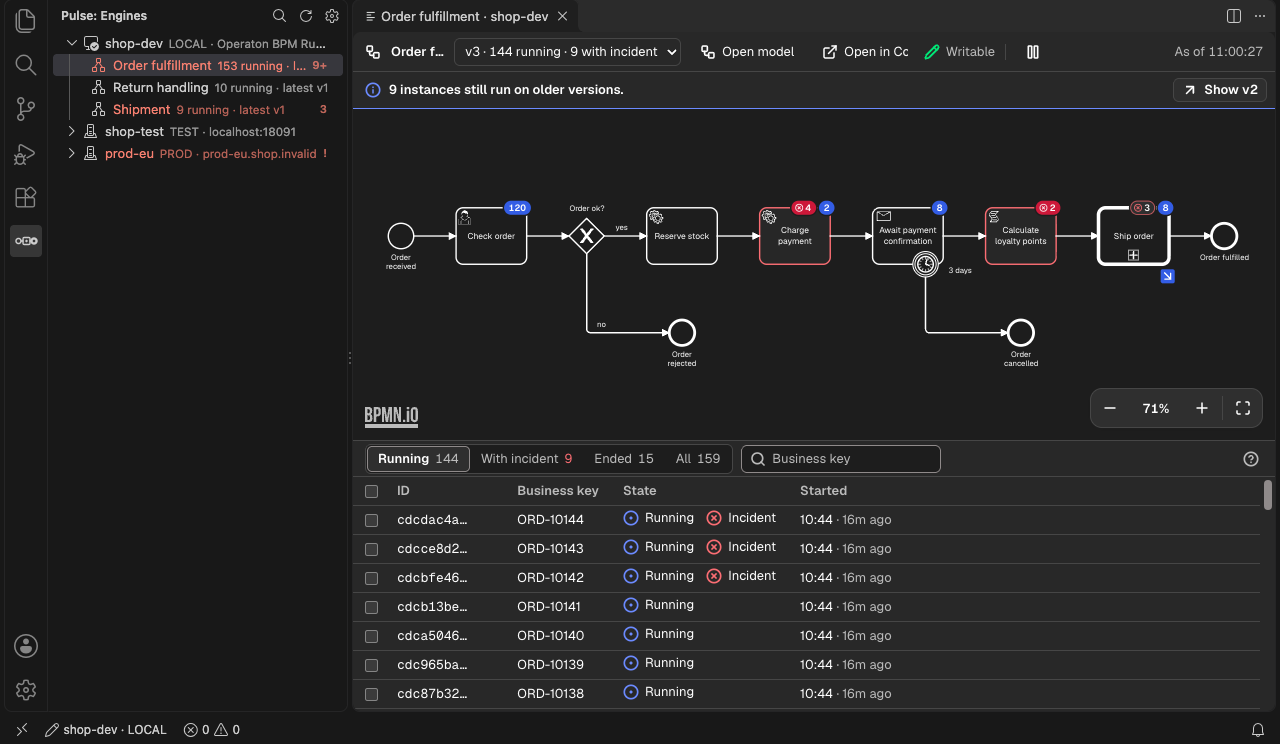Click search icon in Pulse: Engines header

[280, 16]
